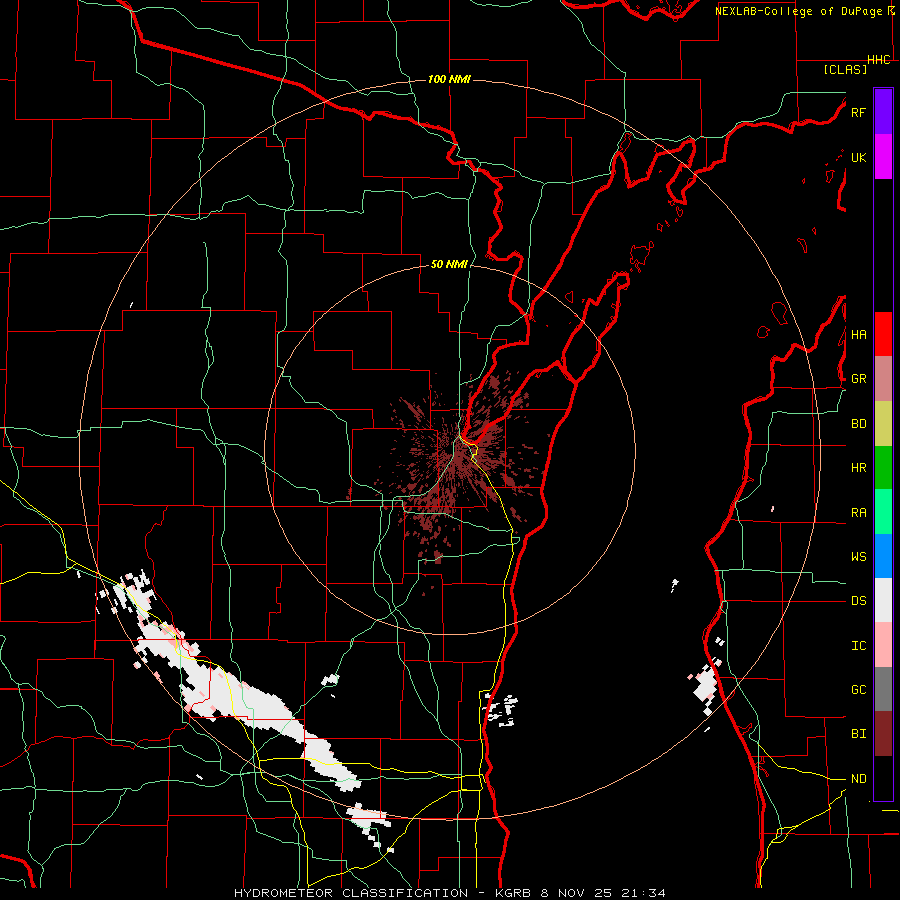
Task: Click the BI legend label
Action: pyautogui.click(x=858, y=734)
